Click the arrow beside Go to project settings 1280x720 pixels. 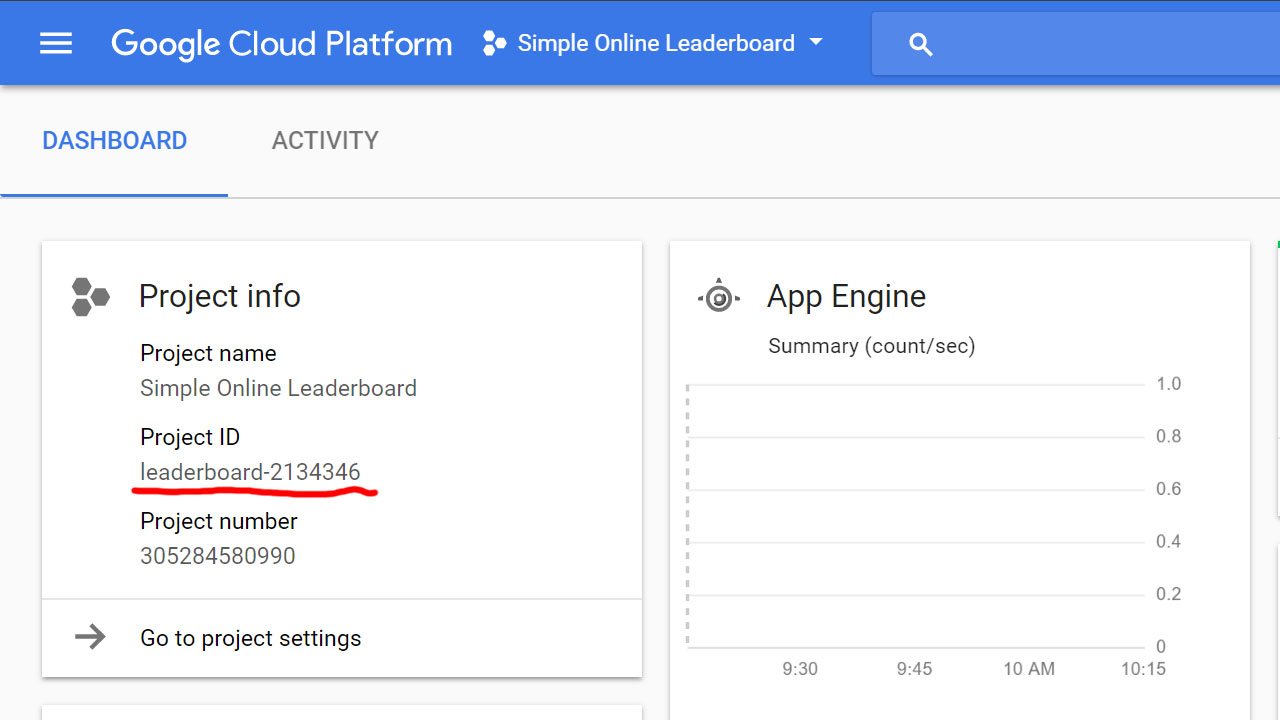91,637
